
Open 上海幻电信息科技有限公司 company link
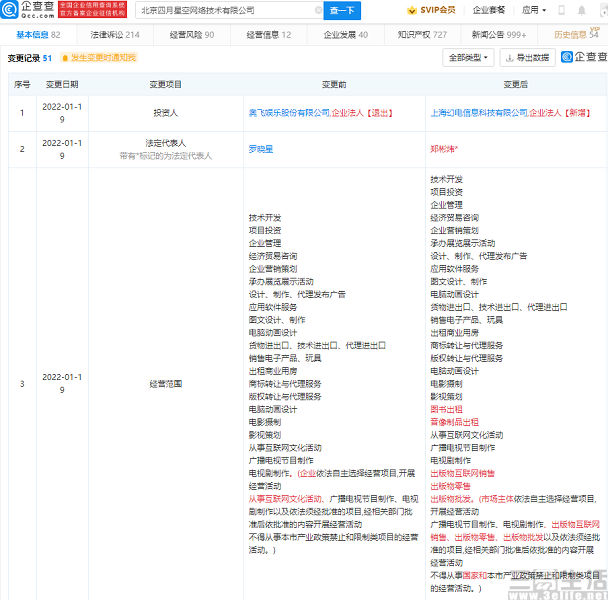(478, 113)
